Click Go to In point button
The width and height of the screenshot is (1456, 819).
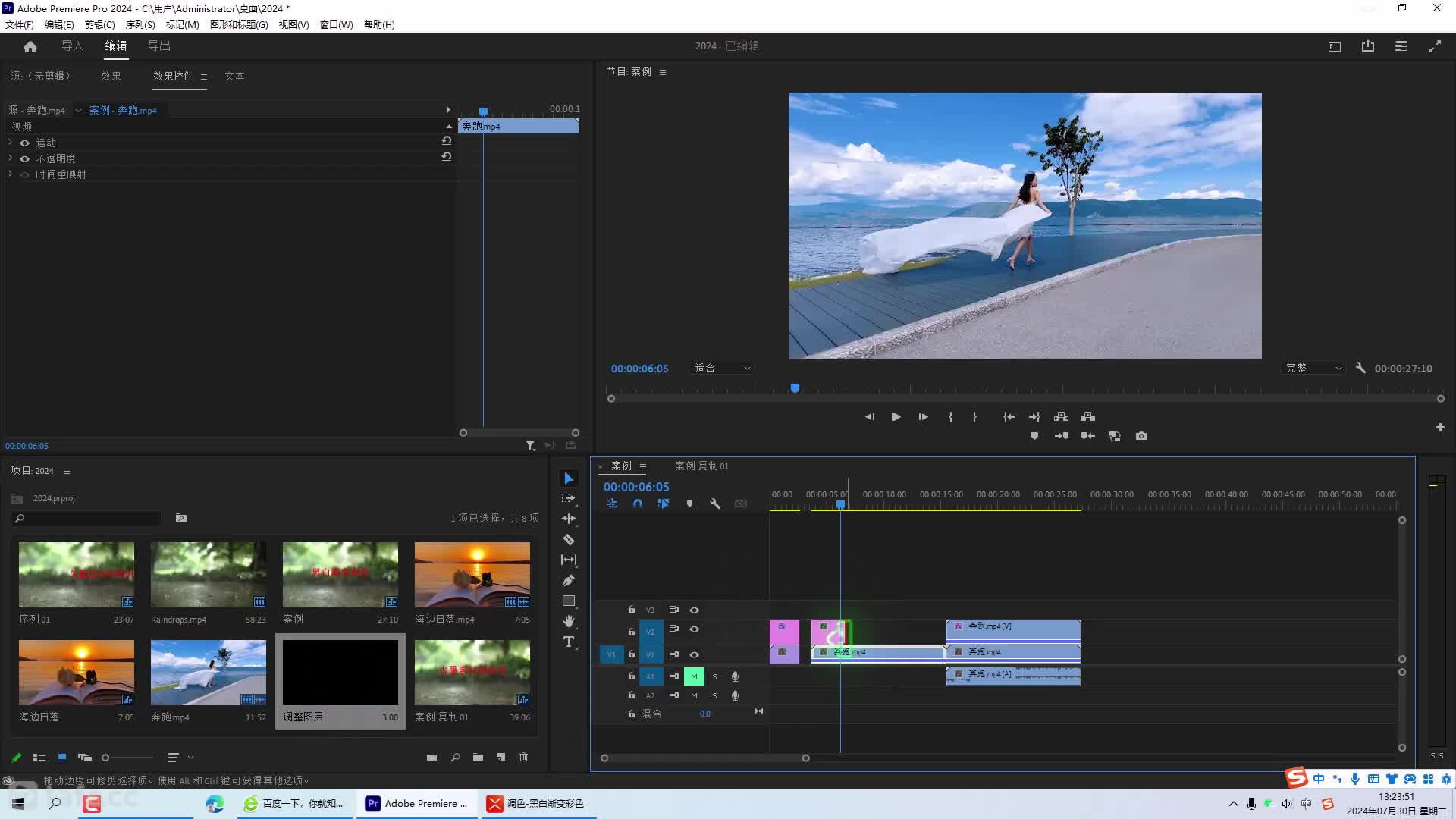pyautogui.click(x=1009, y=416)
